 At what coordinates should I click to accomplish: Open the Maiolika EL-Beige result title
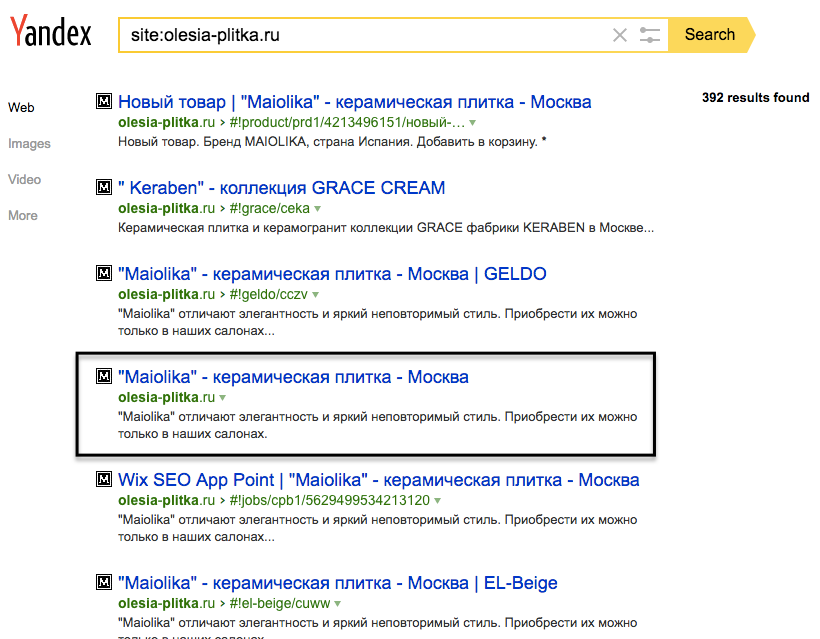(x=338, y=583)
